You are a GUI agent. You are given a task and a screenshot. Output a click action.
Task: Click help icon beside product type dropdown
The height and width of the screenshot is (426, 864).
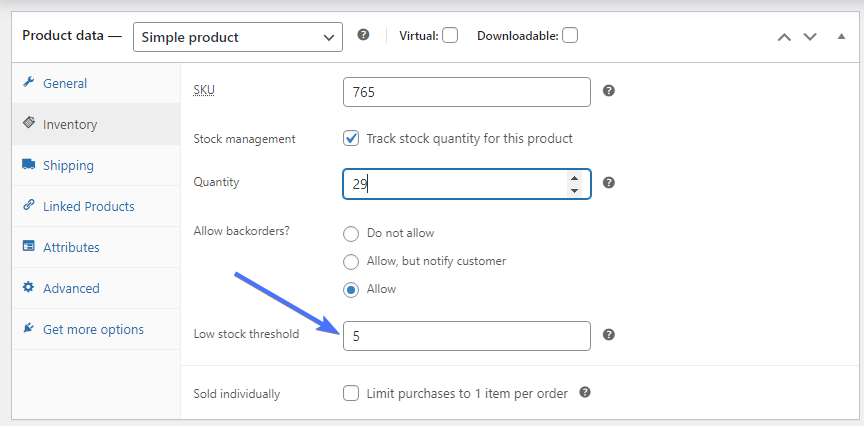[364, 35]
